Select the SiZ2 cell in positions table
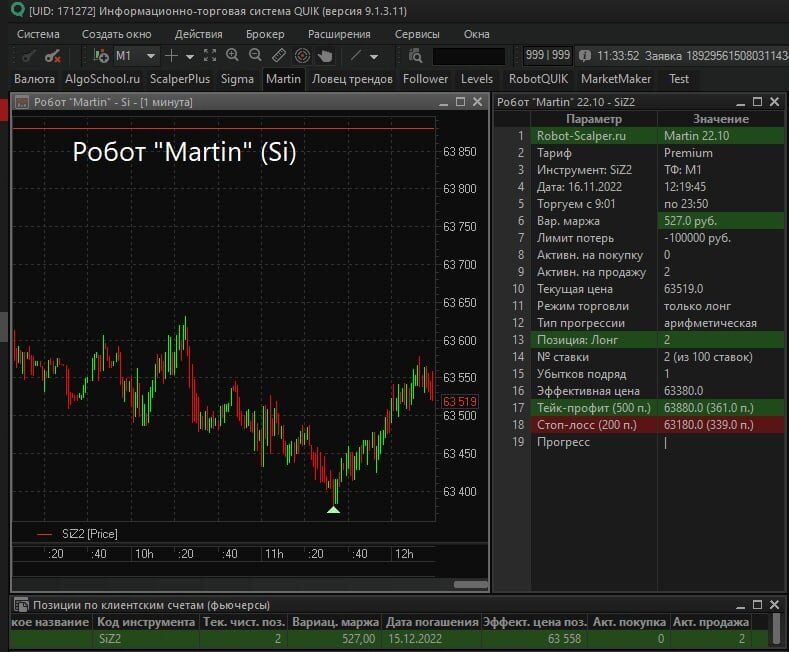 coord(146,639)
